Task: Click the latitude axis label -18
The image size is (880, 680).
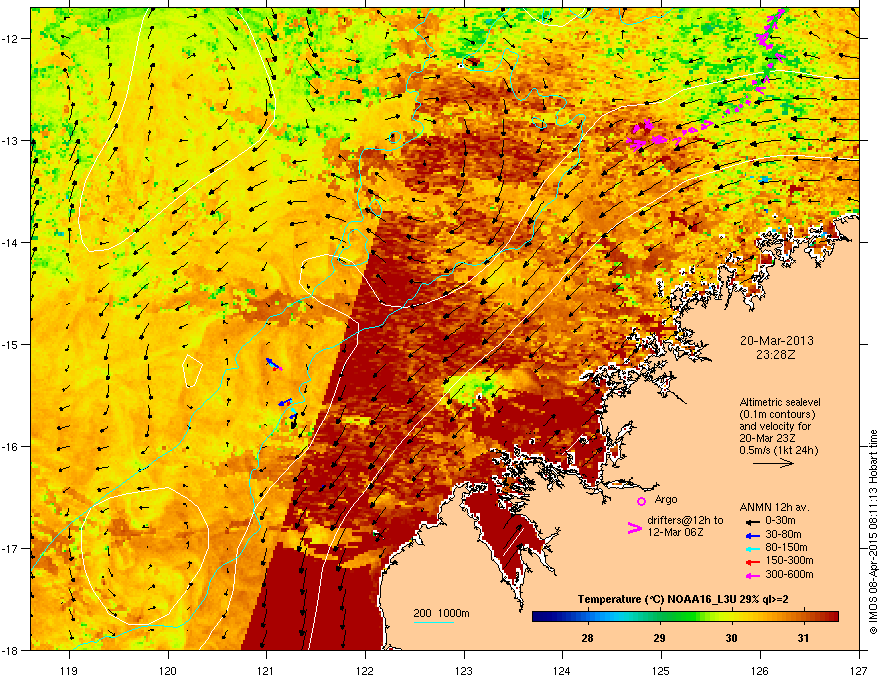Action: click(10, 650)
